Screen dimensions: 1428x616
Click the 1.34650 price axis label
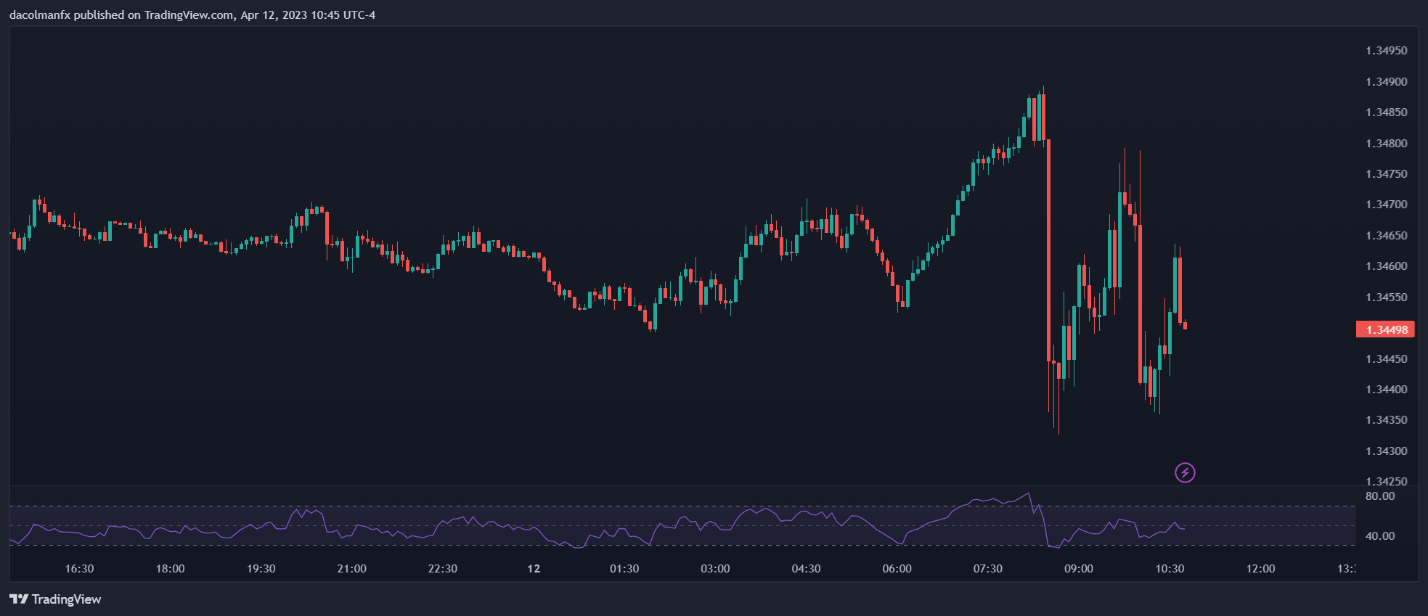[1386, 236]
